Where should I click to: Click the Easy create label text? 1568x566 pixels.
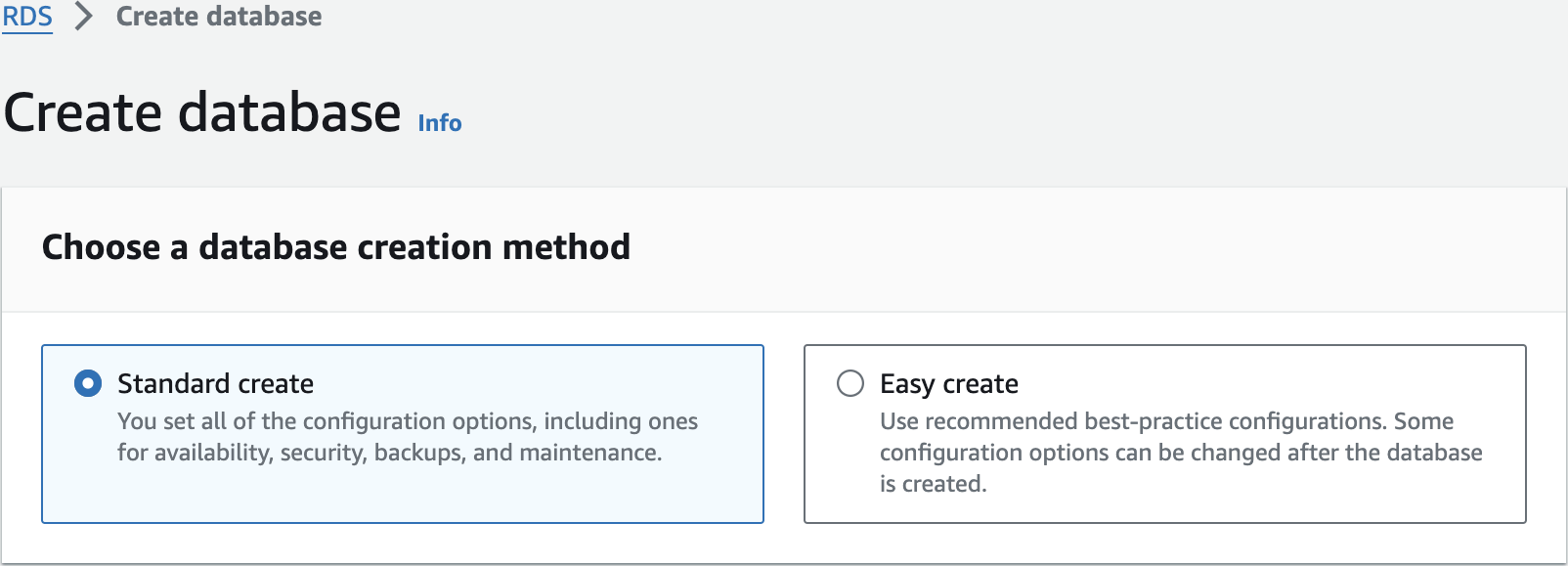tap(948, 383)
